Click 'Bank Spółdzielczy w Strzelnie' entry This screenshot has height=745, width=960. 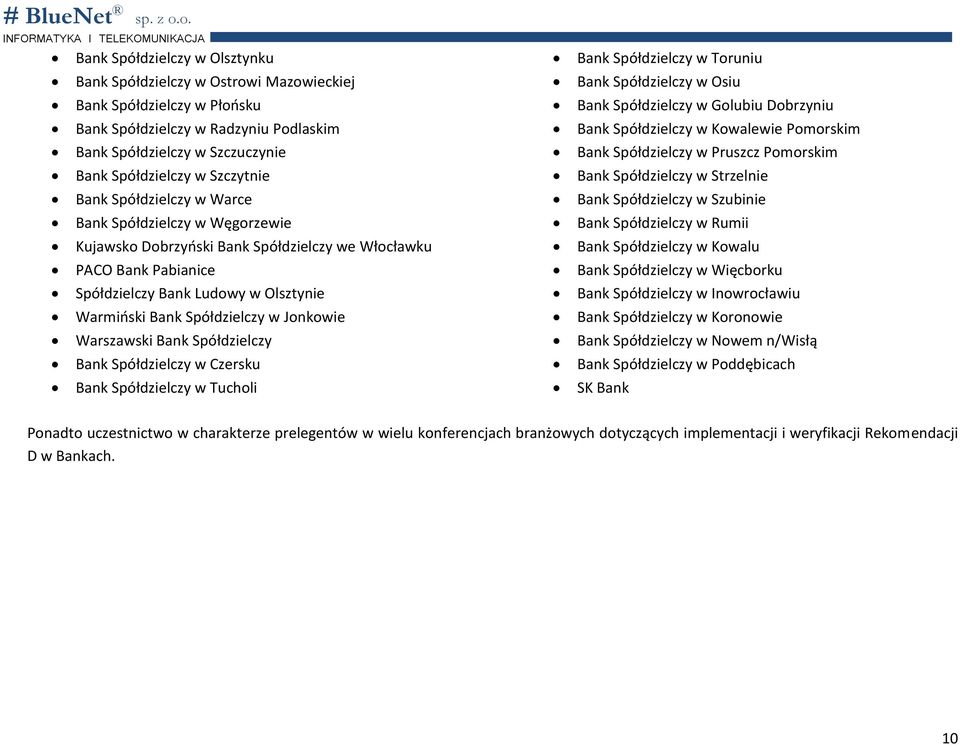pos(672,176)
